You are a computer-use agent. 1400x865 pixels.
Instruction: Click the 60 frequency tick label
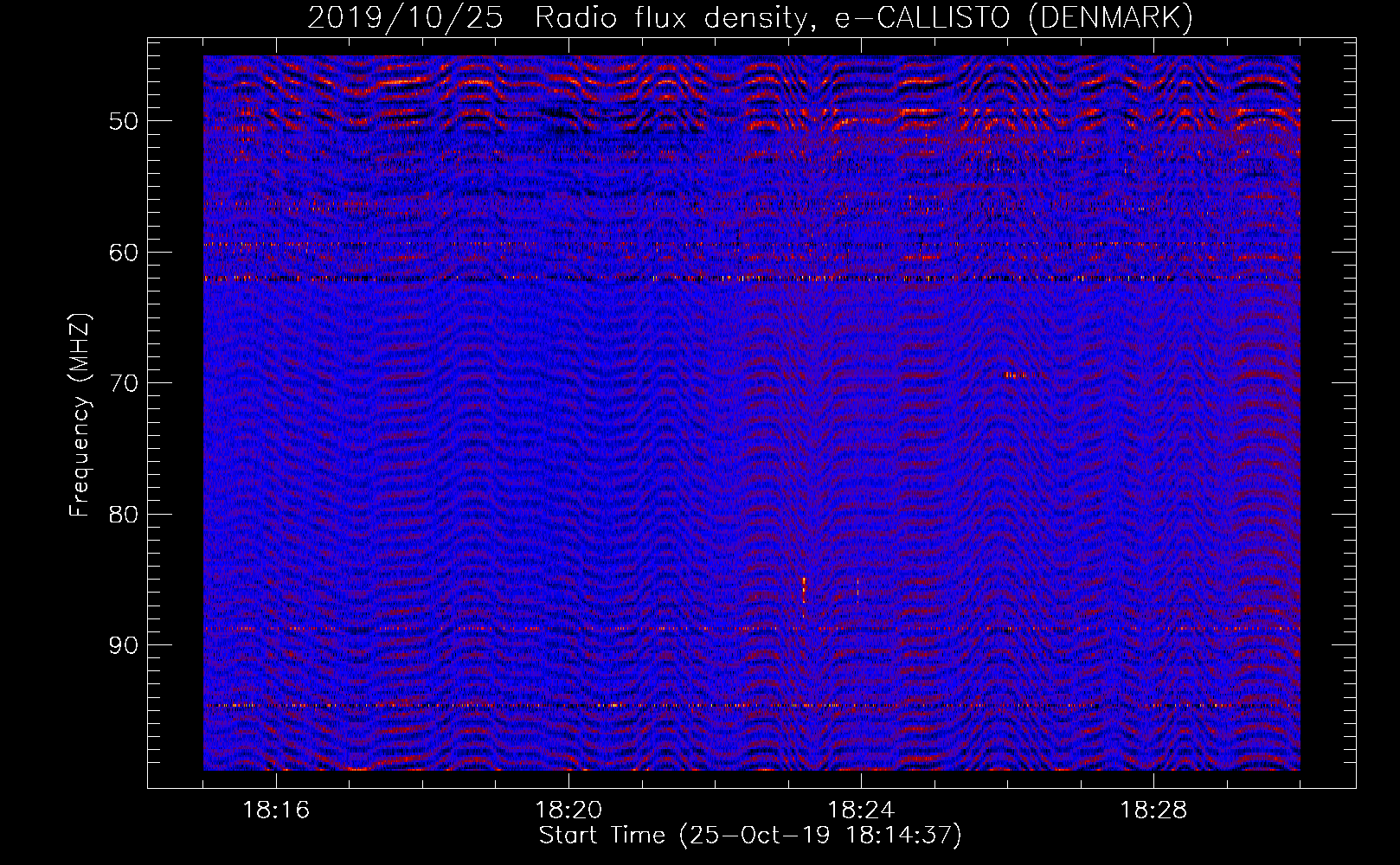124,253
